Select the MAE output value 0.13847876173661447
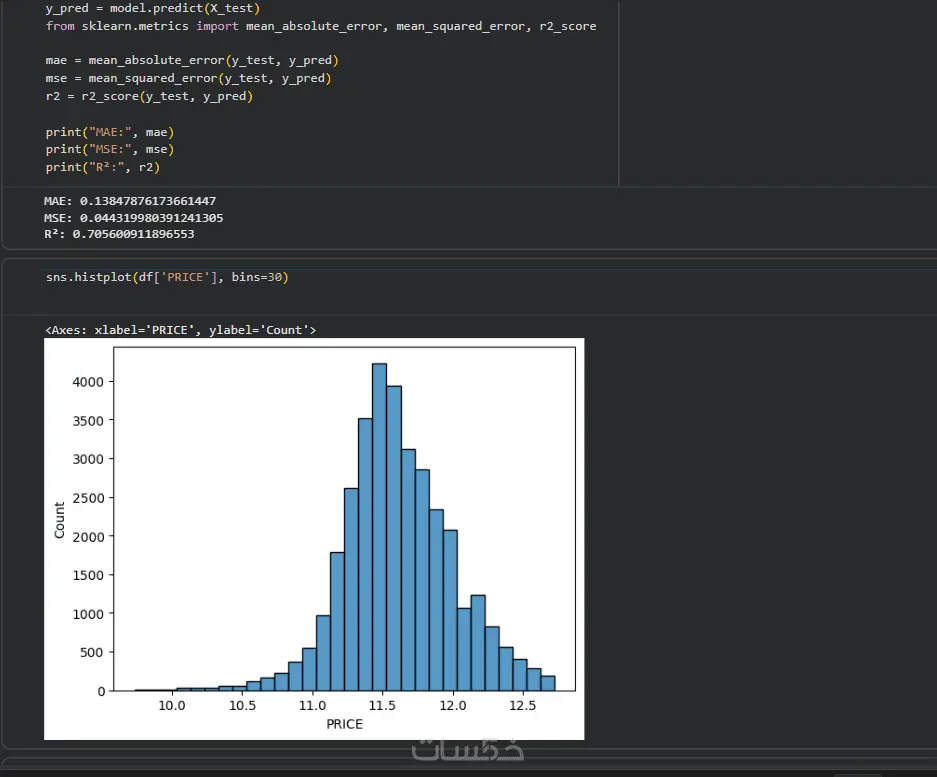 (x=148, y=201)
